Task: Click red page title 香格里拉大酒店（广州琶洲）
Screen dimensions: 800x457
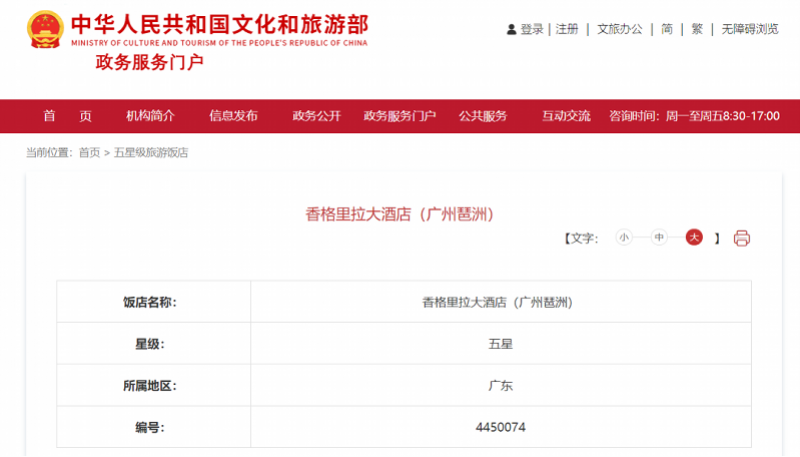Action: click(x=399, y=214)
